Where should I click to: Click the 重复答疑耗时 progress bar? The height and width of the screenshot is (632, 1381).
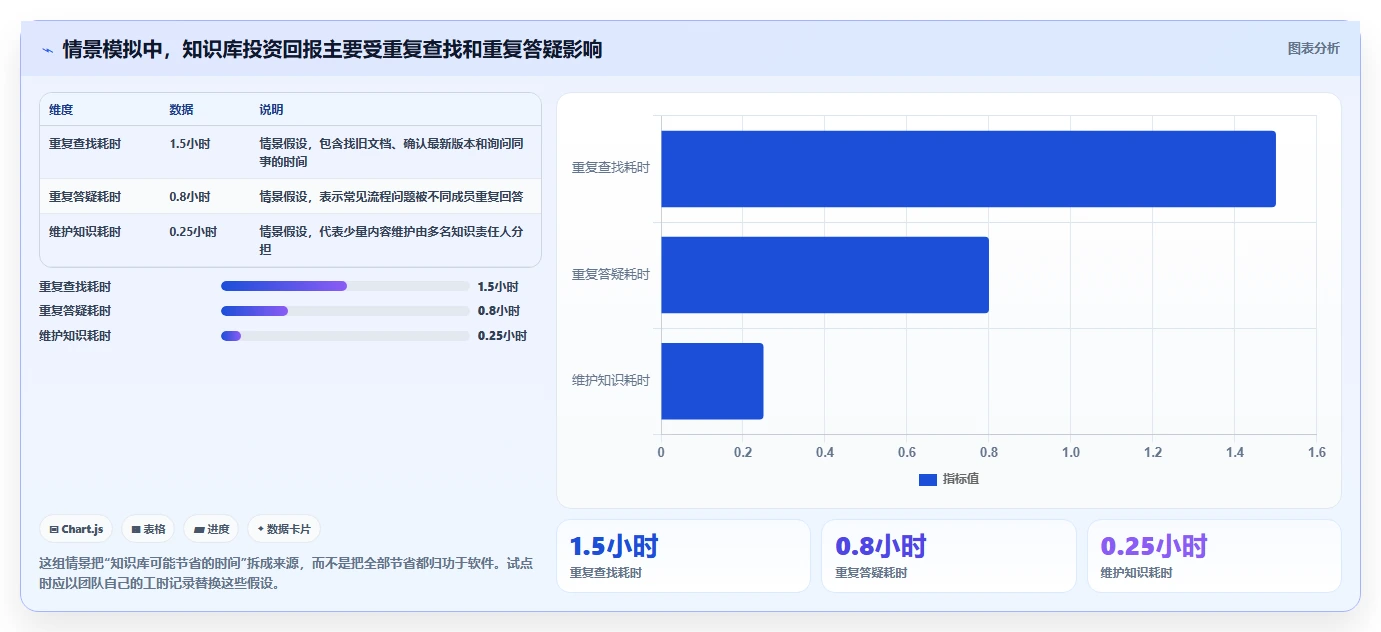pyautogui.click(x=345, y=311)
